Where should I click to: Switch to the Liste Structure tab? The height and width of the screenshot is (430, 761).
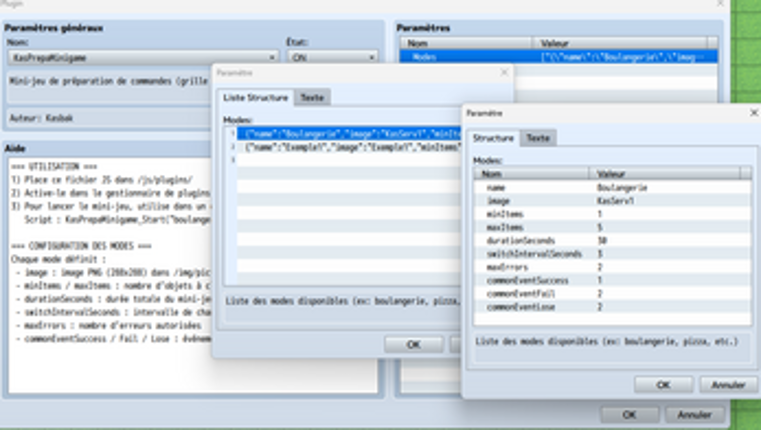[255, 98]
